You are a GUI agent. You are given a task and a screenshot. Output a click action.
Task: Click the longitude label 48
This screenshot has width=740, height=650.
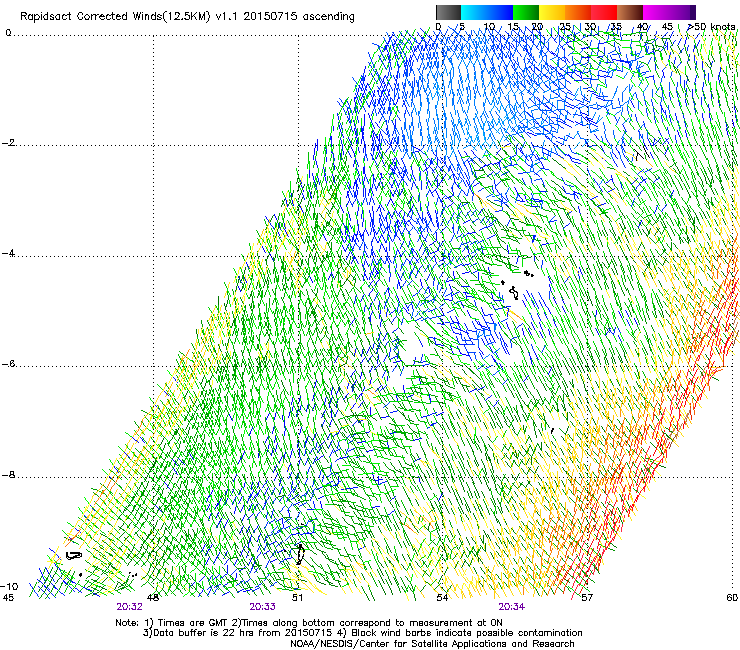pyautogui.click(x=153, y=598)
